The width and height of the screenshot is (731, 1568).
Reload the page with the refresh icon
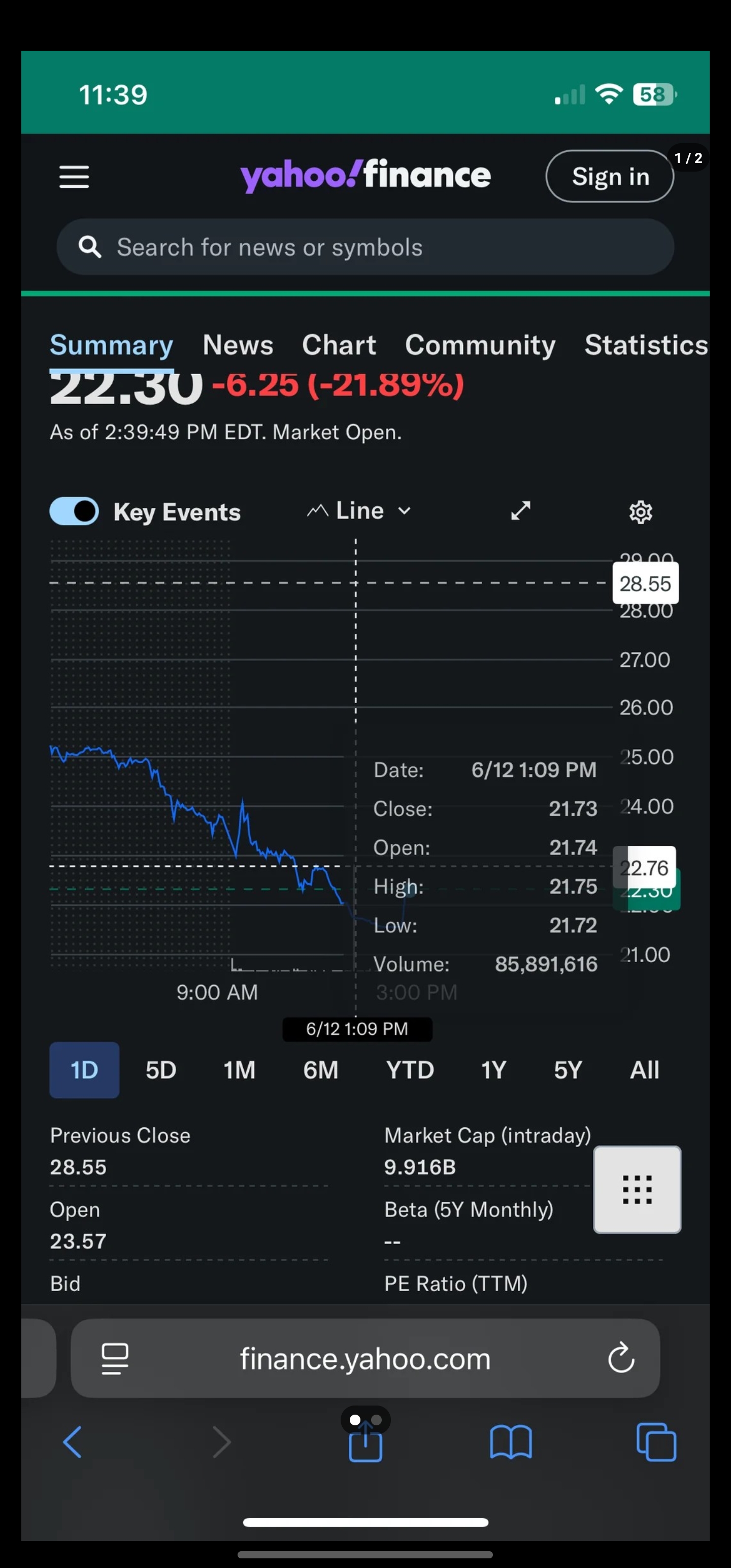(x=621, y=1359)
